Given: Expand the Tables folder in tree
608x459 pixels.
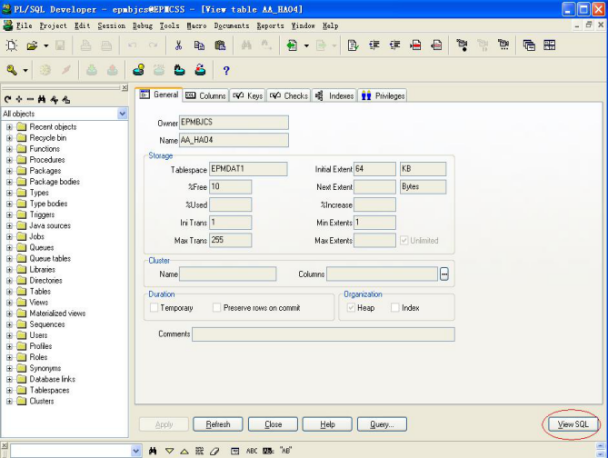Looking at the screenshot, I should [9, 292].
